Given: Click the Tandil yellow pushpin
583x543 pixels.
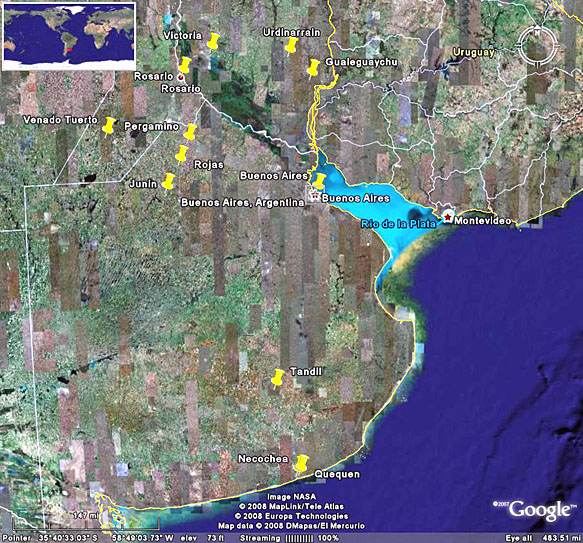Looking at the screenshot, I should pyautogui.click(x=277, y=378).
